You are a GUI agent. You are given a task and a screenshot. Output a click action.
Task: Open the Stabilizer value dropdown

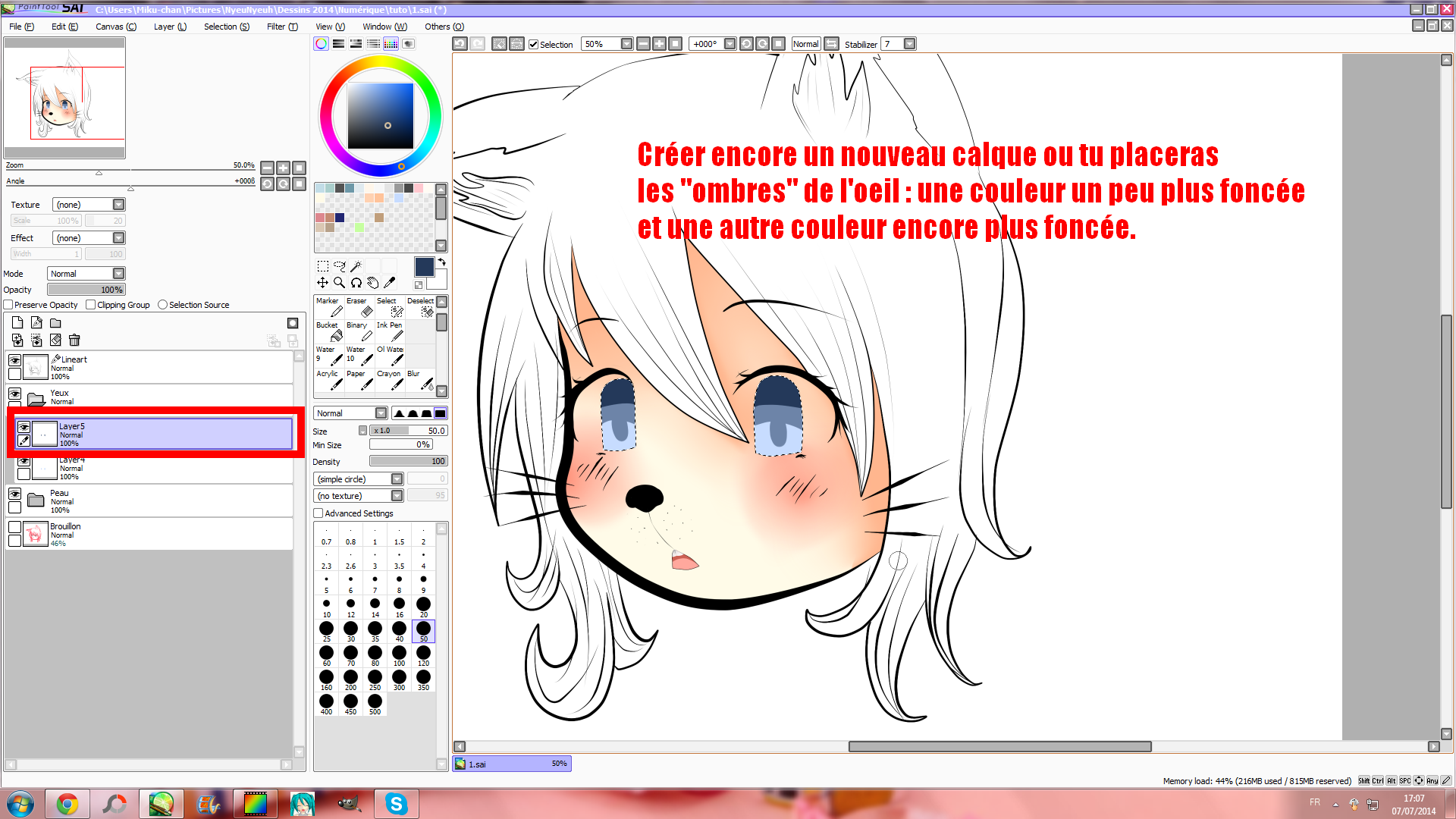click(x=909, y=44)
